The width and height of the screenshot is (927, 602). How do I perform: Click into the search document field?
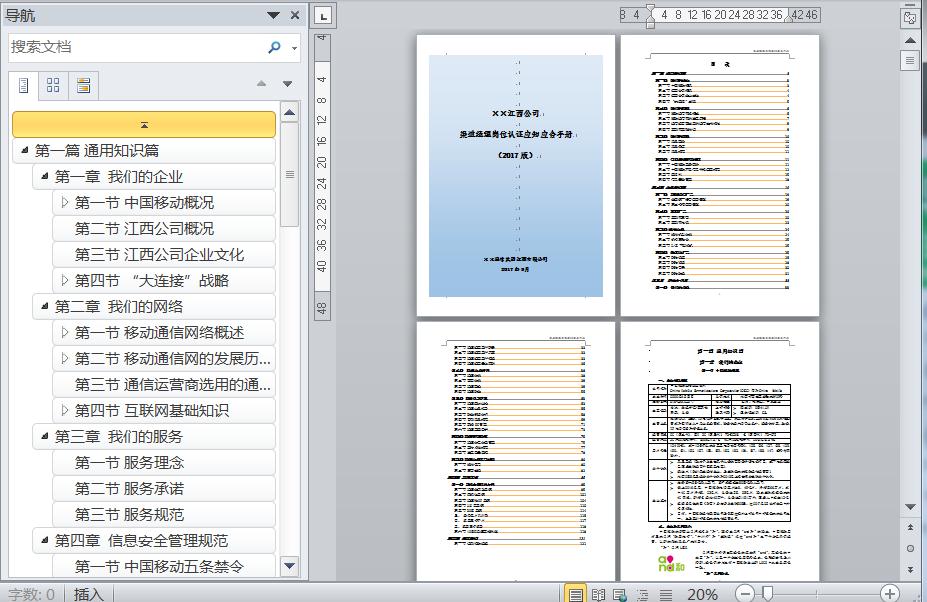(136, 47)
